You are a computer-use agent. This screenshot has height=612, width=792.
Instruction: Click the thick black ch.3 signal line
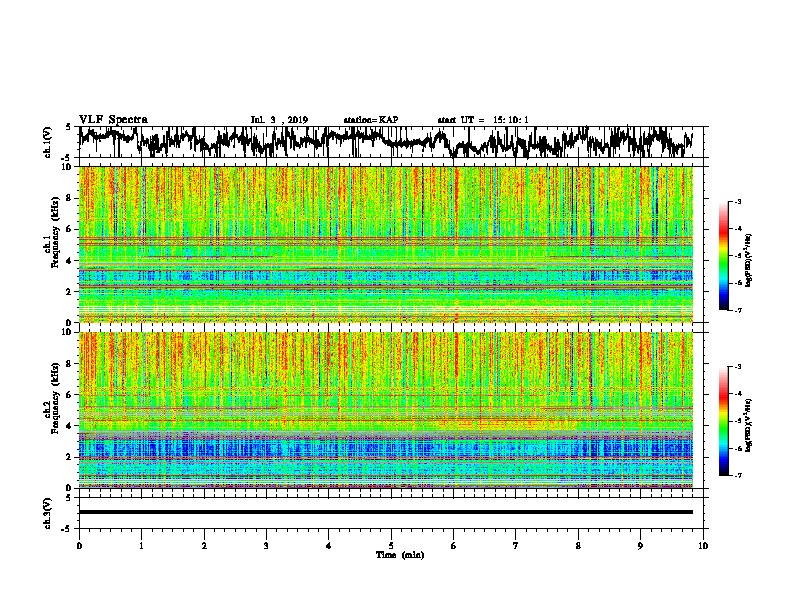[386, 512]
